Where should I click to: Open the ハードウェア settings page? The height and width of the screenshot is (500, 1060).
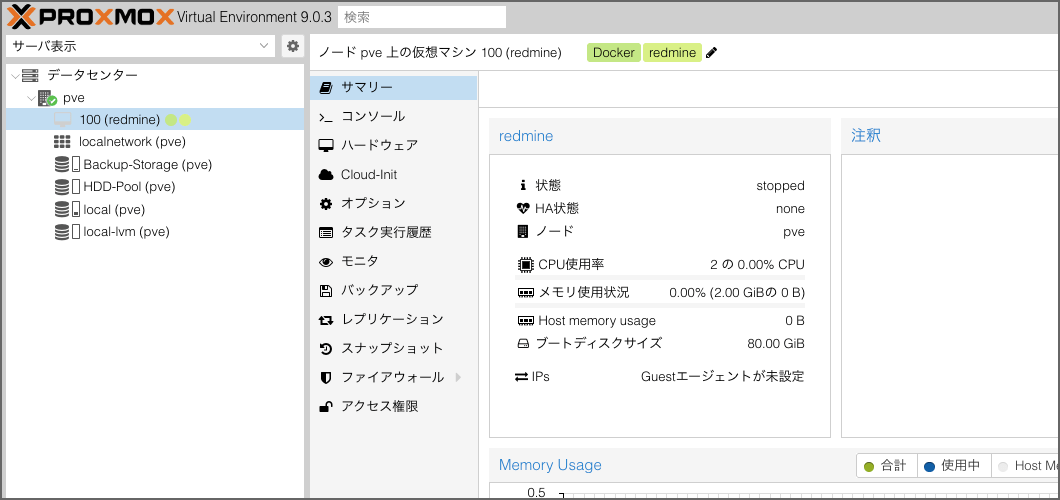[x=379, y=146]
